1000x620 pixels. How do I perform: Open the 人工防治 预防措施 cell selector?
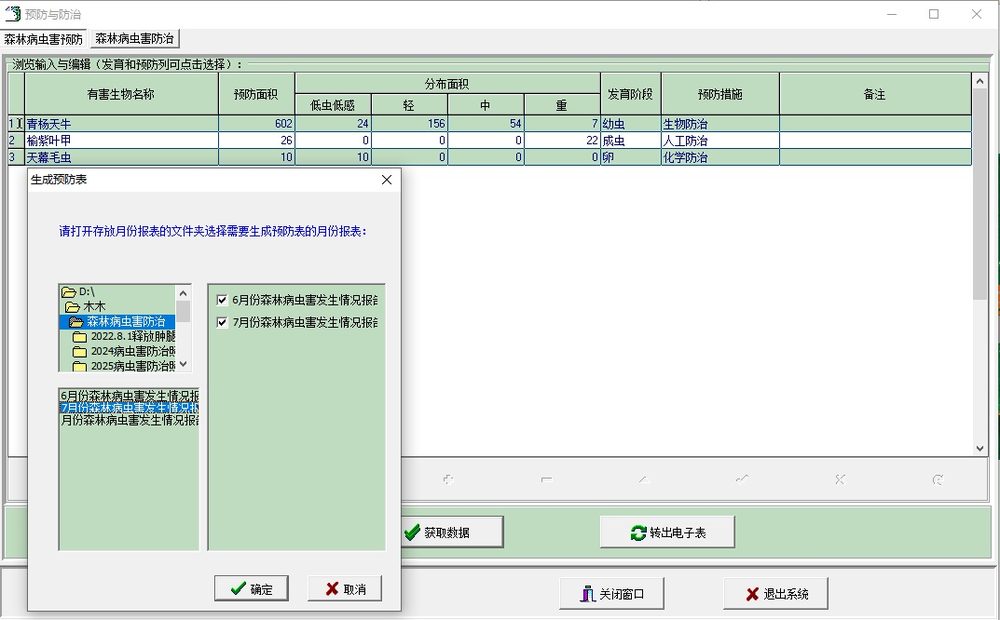[x=720, y=140]
